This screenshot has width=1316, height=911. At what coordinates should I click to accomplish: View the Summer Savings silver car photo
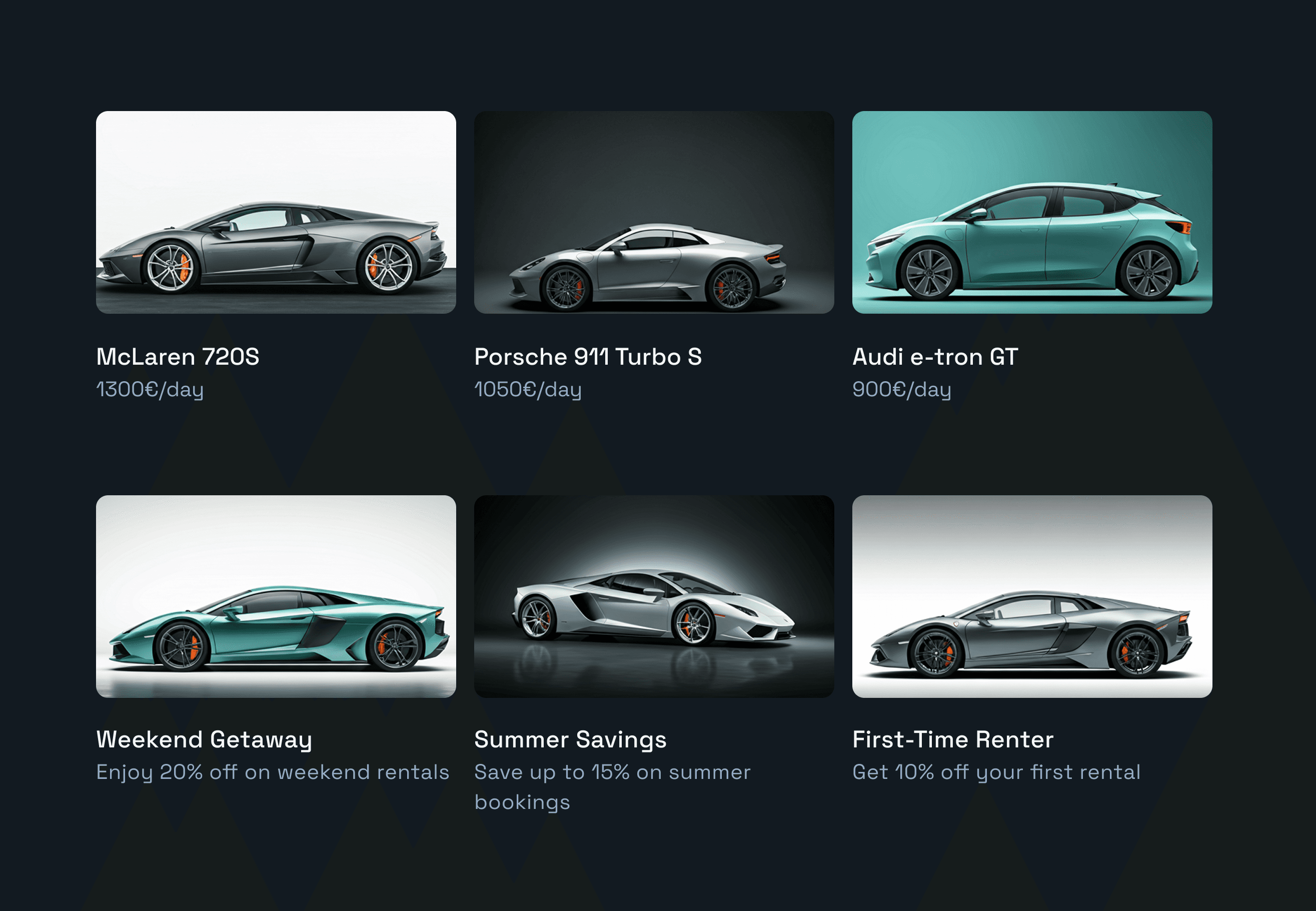654,596
